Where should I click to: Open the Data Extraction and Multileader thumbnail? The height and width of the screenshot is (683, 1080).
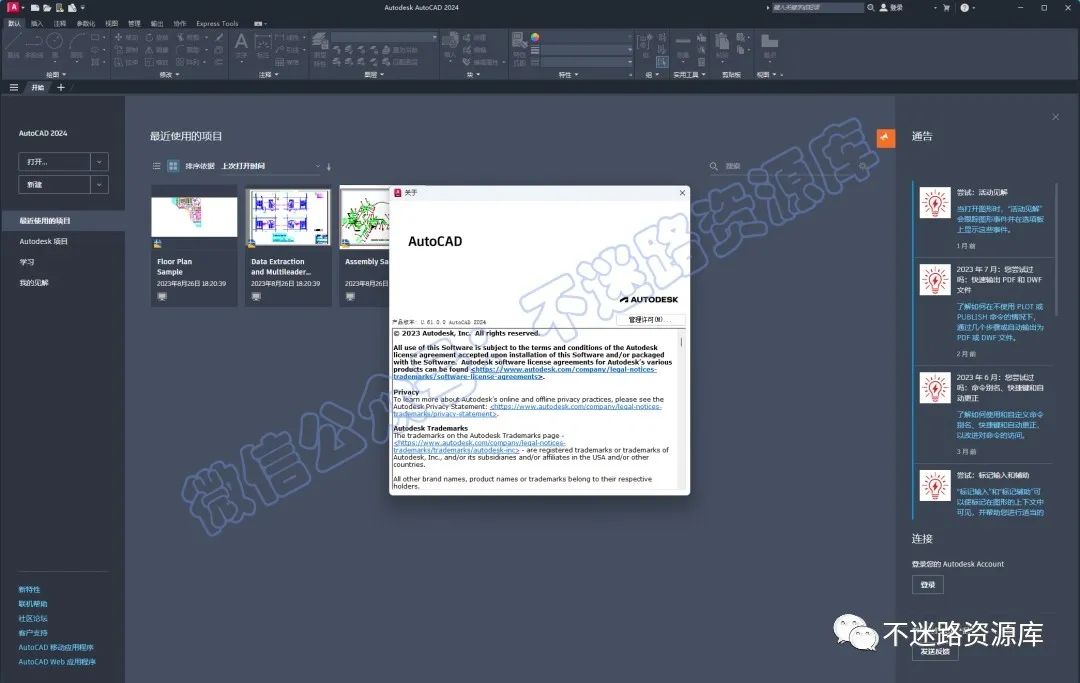(x=289, y=218)
